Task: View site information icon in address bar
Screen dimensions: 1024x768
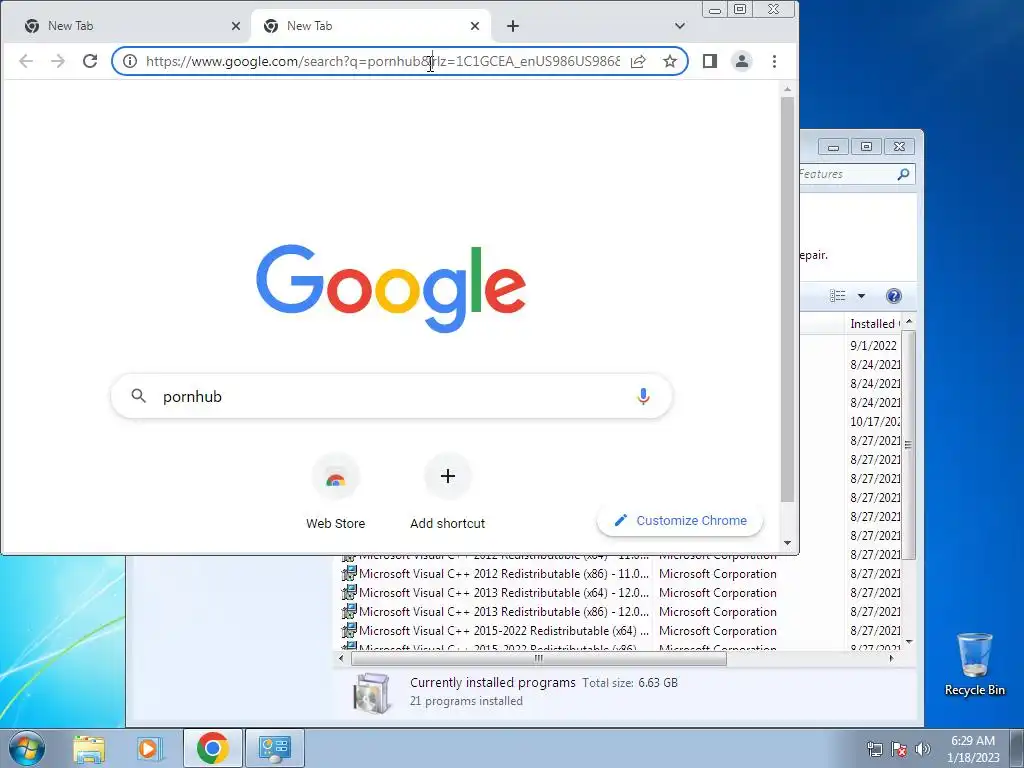Action: coord(130,61)
